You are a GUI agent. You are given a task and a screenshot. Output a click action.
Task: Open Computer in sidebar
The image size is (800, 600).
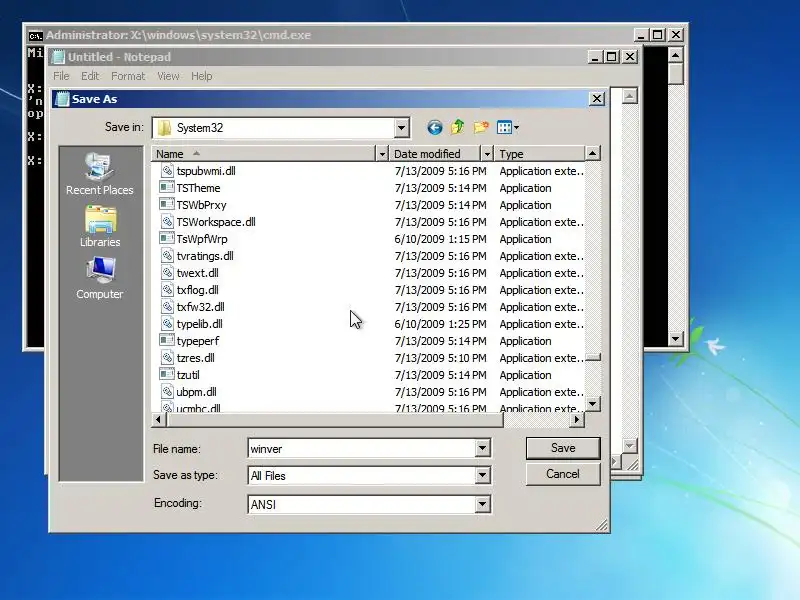tap(99, 278)
